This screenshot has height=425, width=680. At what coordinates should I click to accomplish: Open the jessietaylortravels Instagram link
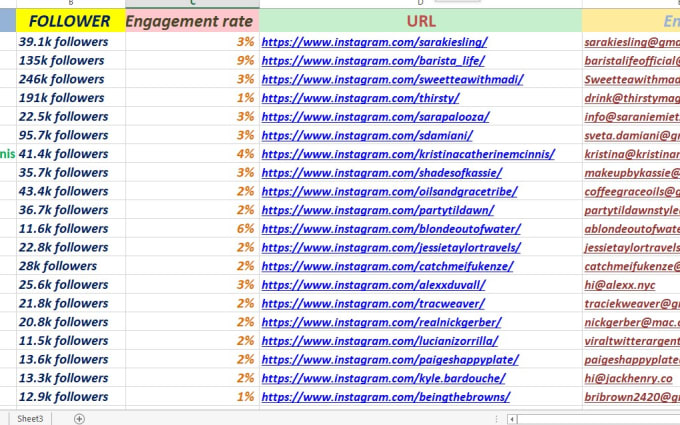[x=391, y=247]
